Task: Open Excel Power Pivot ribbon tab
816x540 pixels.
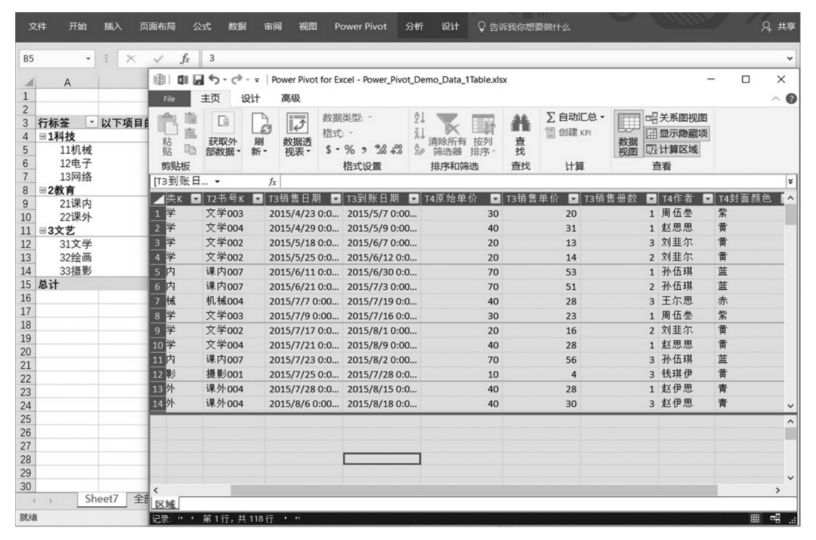Action: (x=361, y=27)
